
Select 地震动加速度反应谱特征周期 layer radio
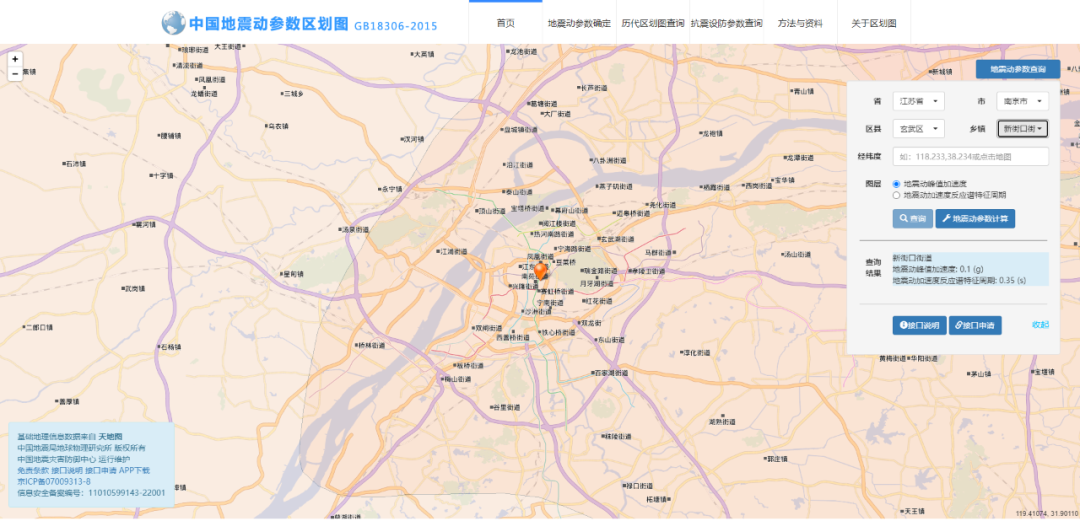pyautogui.click(x=897, y=195)
